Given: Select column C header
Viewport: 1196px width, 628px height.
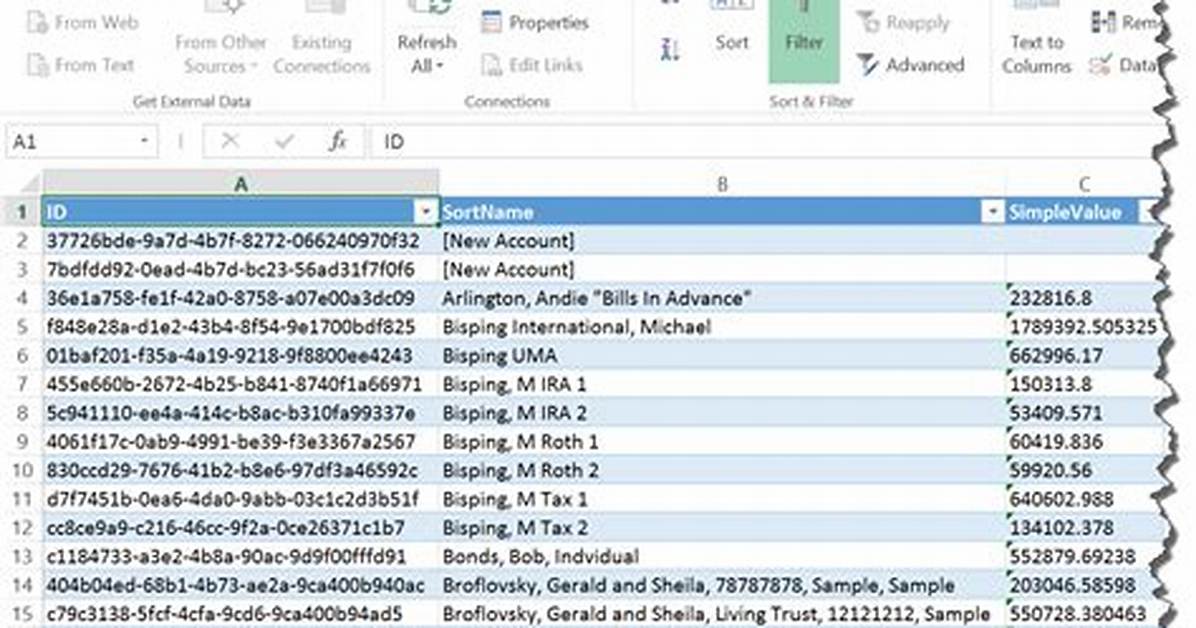Looking at the screenshot, I should [x=1083, y=184].
